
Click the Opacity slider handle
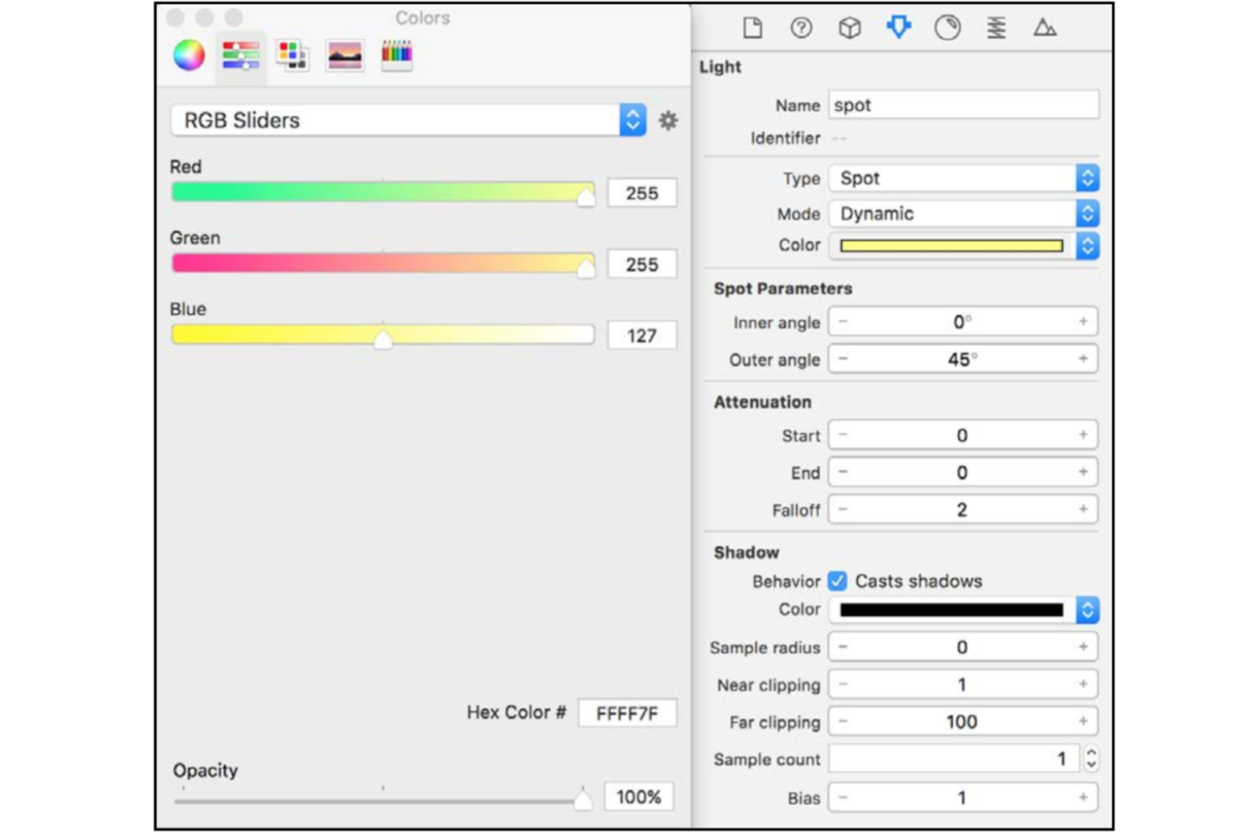pyautogui.click(x=583, y=798)
